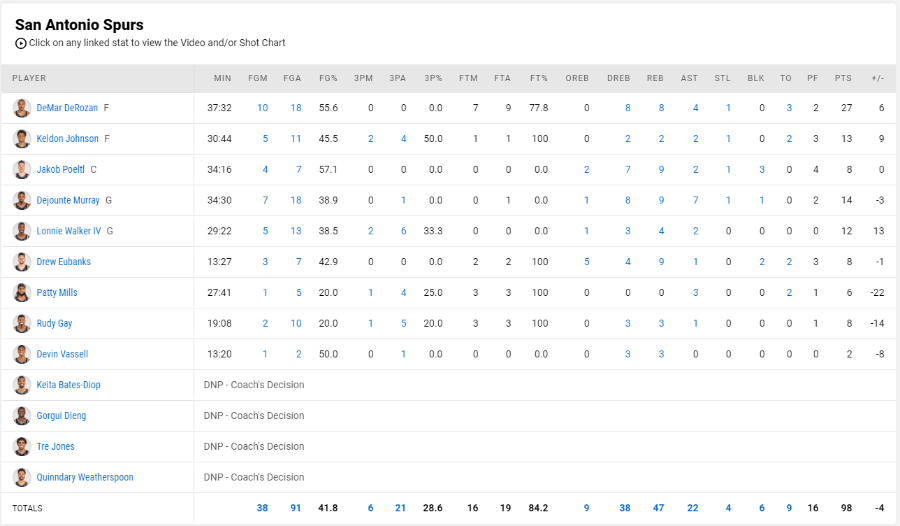Image resolution: width=900 pixels, height=526 pixels.
Task: View Murray's 18 field goal attempts
Action: click(296, 200)
